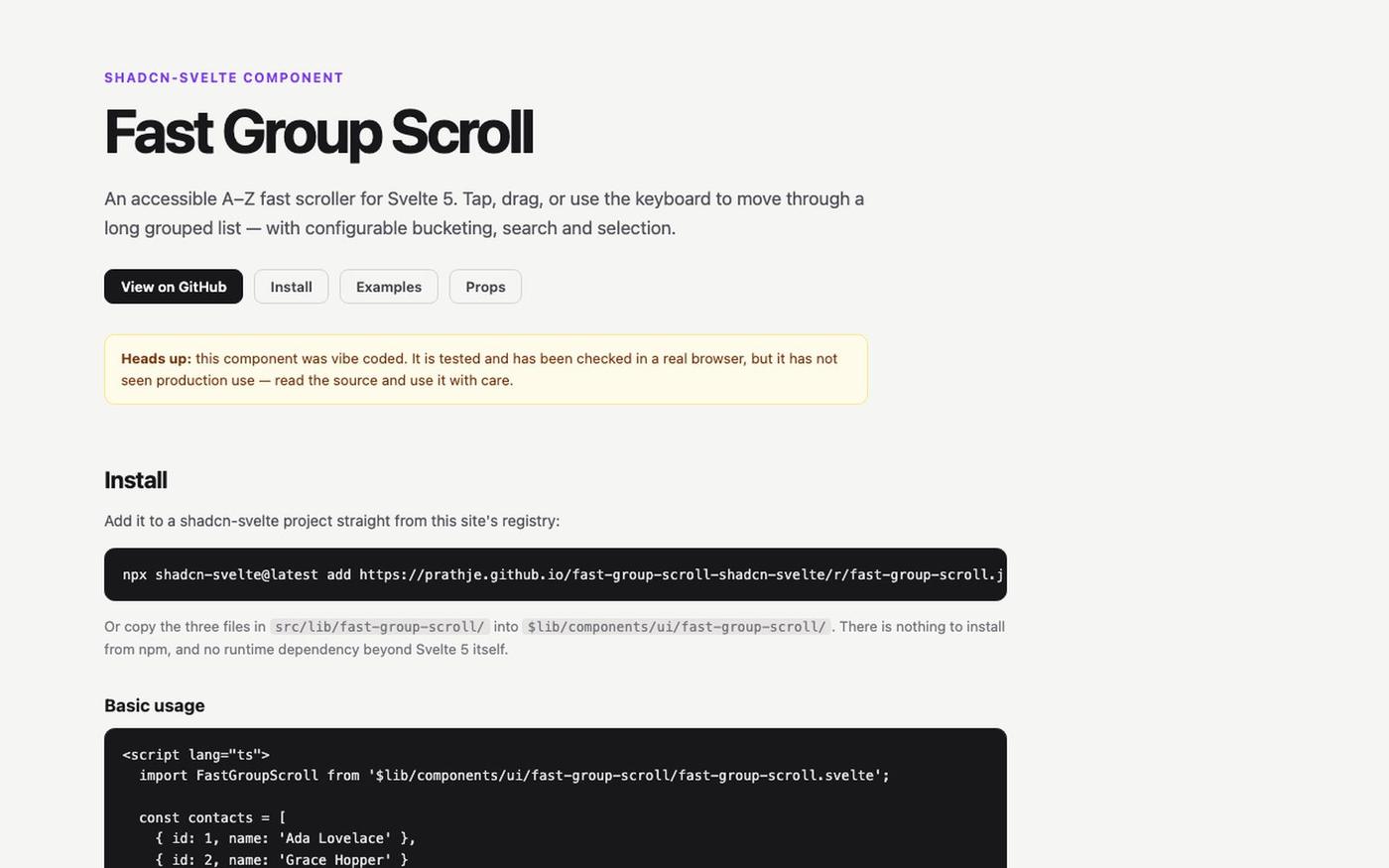Click the 'Ada Lovelace' code entry line
Viewport: 1389px width, 868px height.
point(286,839)
